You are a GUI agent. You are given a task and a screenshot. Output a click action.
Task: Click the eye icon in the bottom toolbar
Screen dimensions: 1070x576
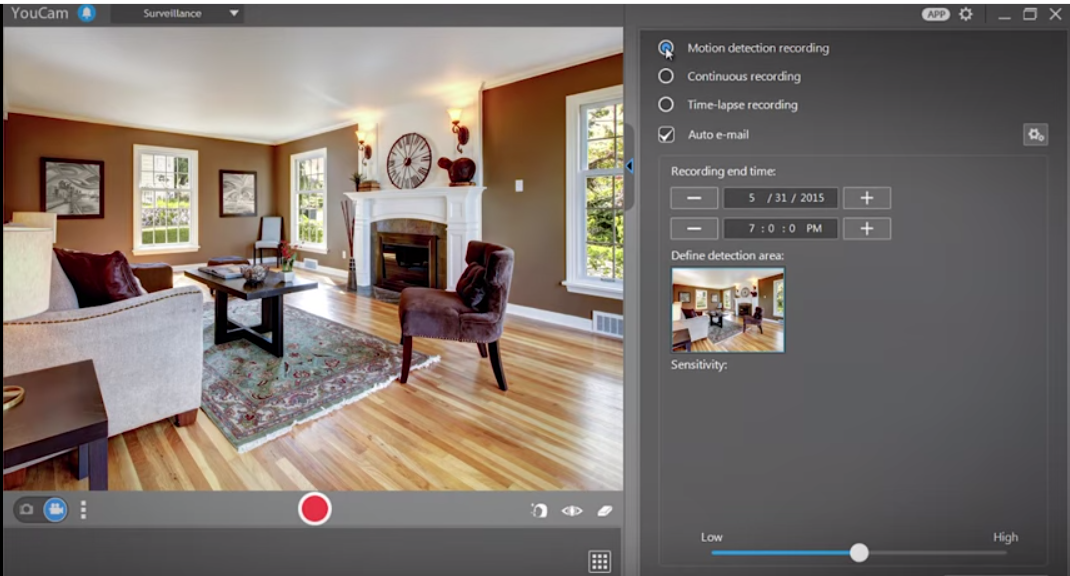(x=572, y=511)
